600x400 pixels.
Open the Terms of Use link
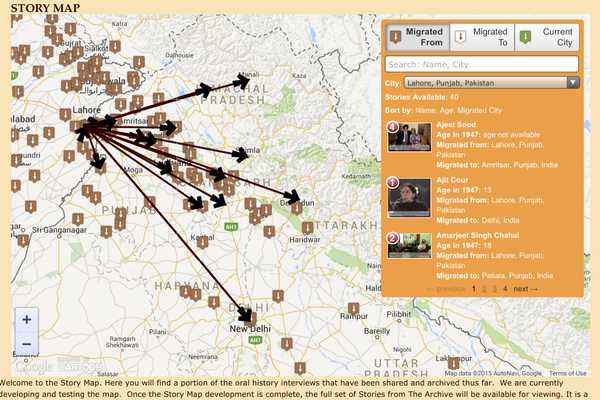(567, 373)
